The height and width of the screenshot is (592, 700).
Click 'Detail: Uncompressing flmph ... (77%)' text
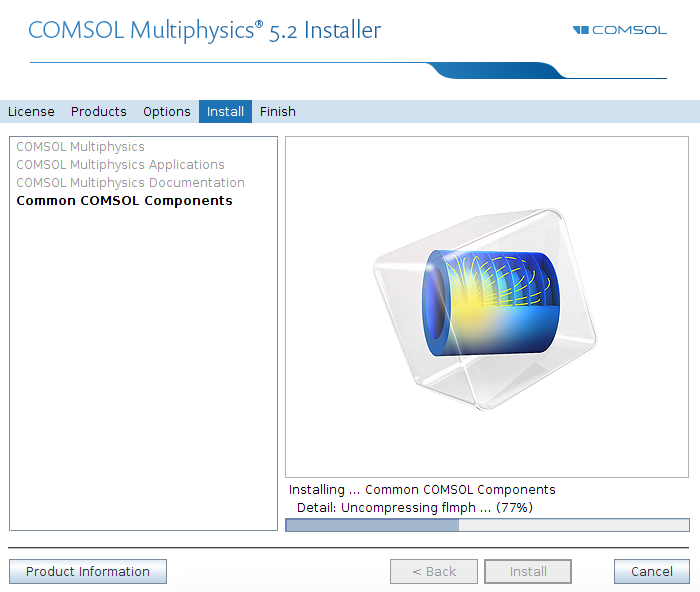coord(415,508)
